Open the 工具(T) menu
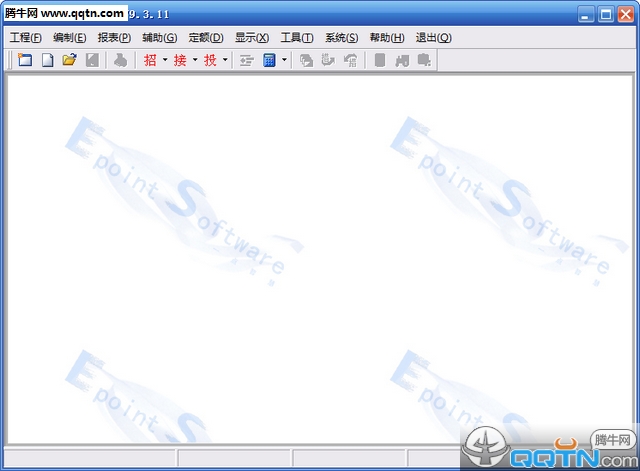Screen dimensions: 640x471 (297, 38)
